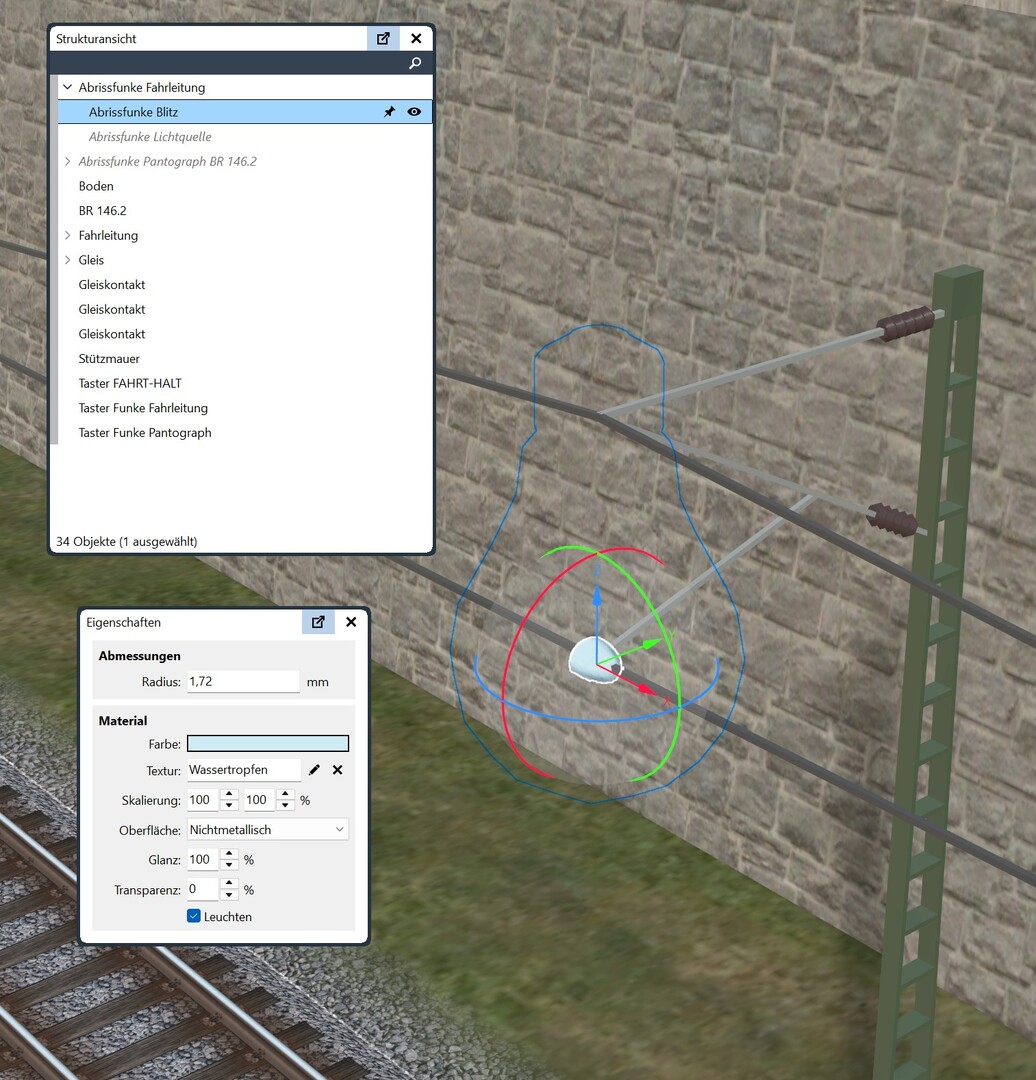
Task: Expand the Fahrleitung tree node
Action: click(67, 236)
